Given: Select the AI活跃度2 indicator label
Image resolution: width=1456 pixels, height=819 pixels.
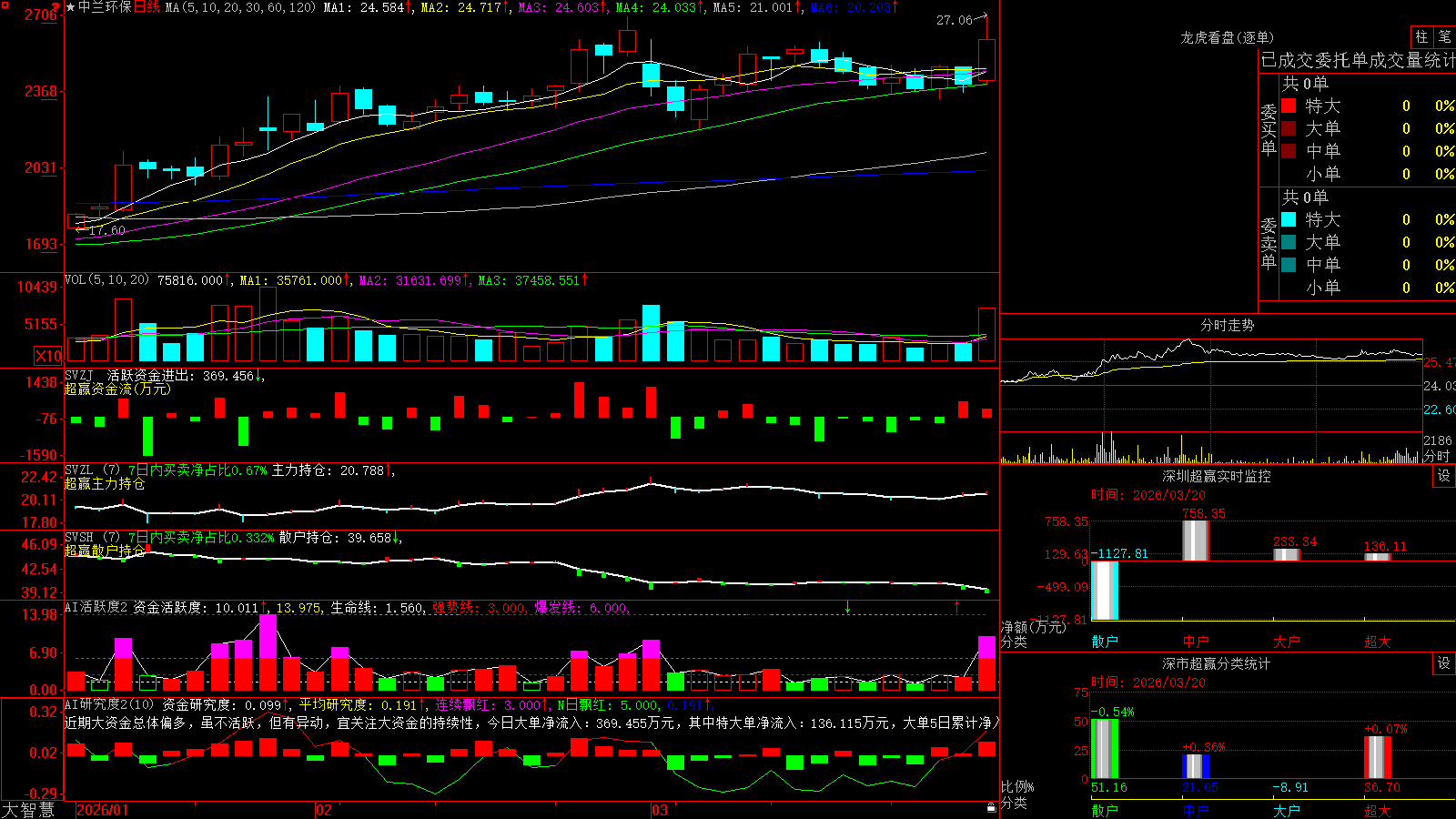Looking at the screenshot, I should 96,607.
